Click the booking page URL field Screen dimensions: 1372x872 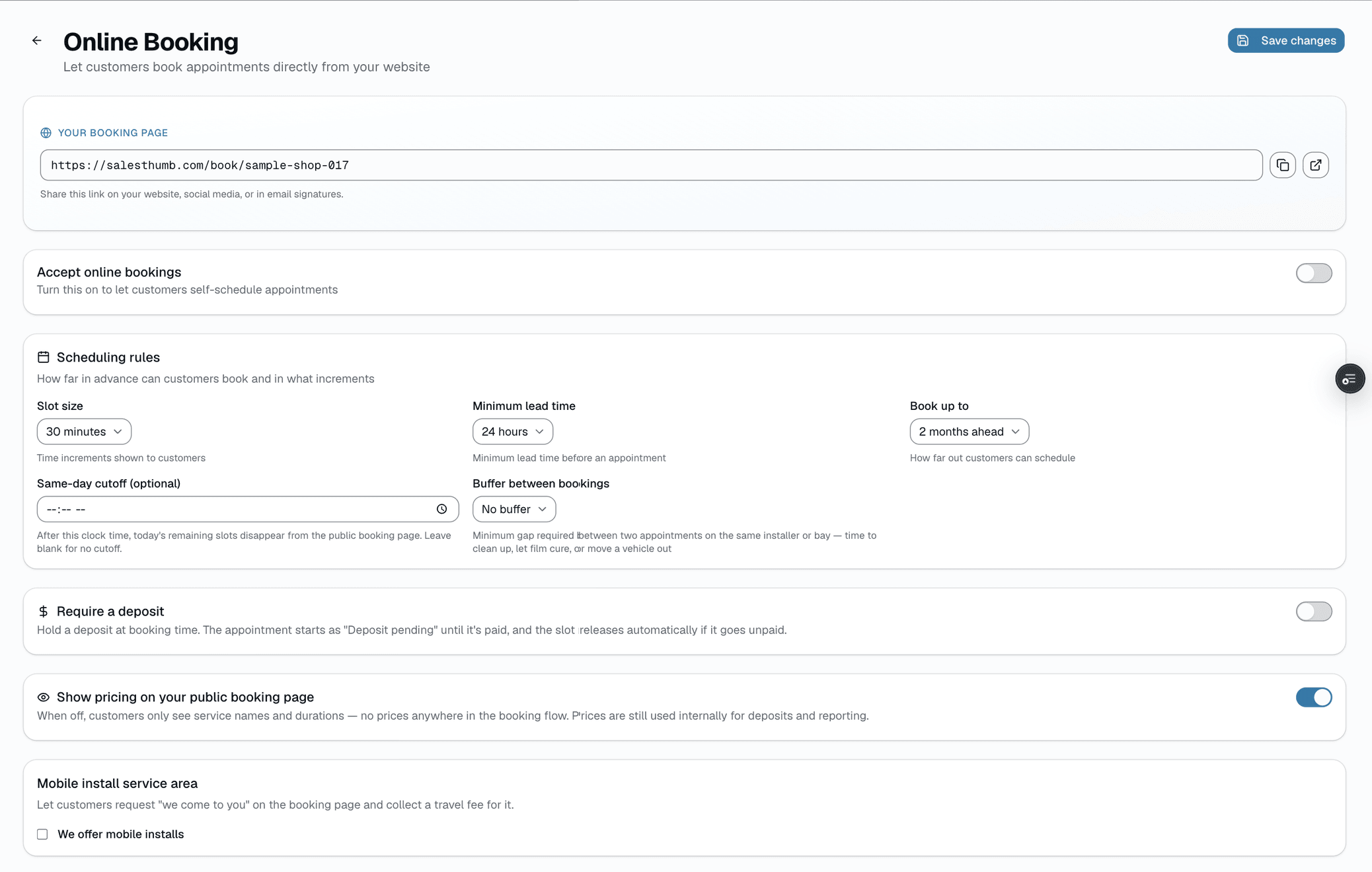651,165
